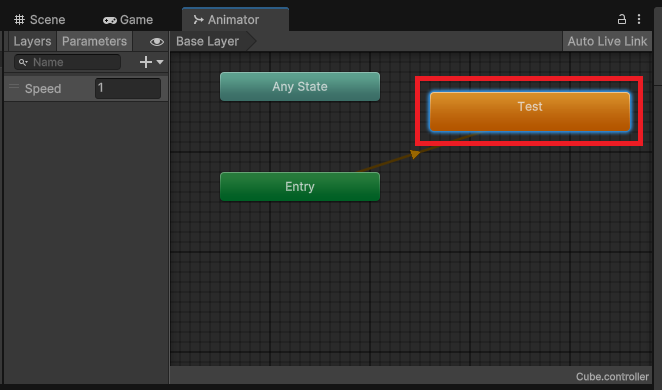The height and width of the screenshot is (390, 662).
Task: Open the add-parameter dropdown arrow
Action: [160, 62]
